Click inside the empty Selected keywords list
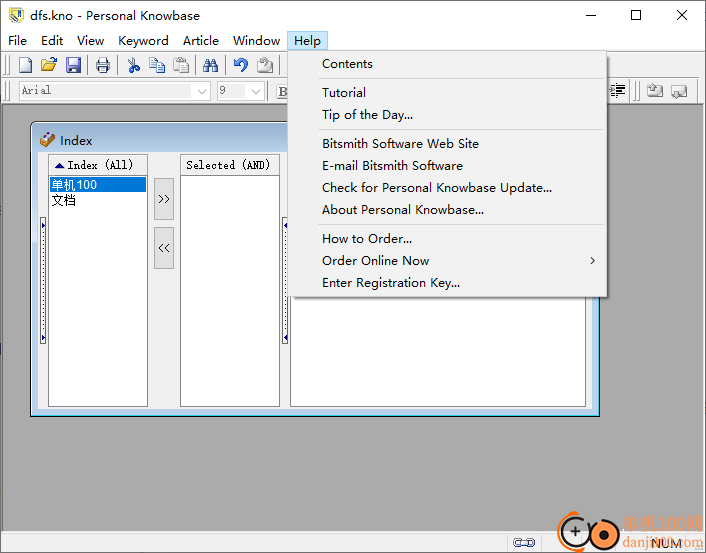 [230, 290]
